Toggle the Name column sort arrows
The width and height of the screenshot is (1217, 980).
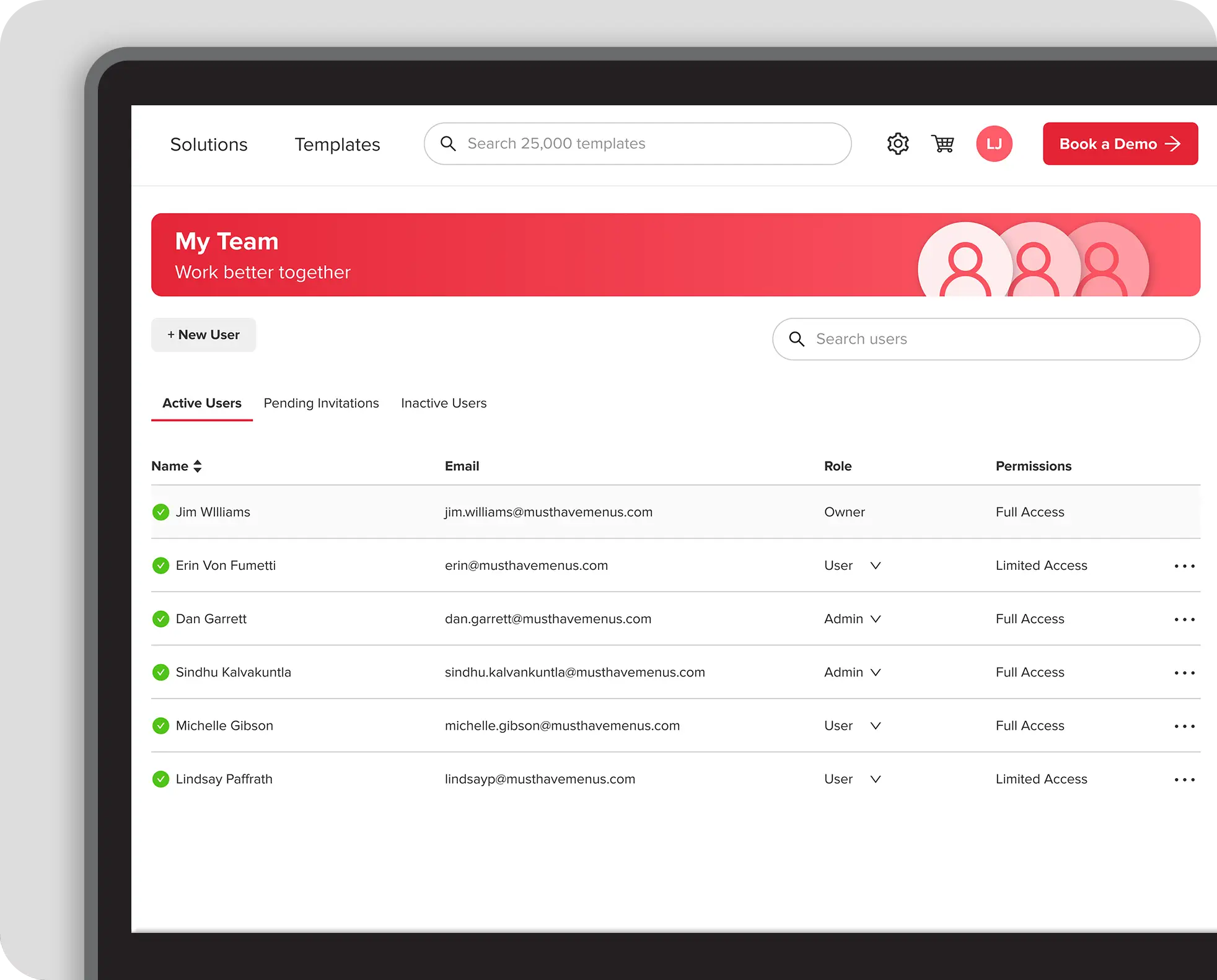point(197,466)
